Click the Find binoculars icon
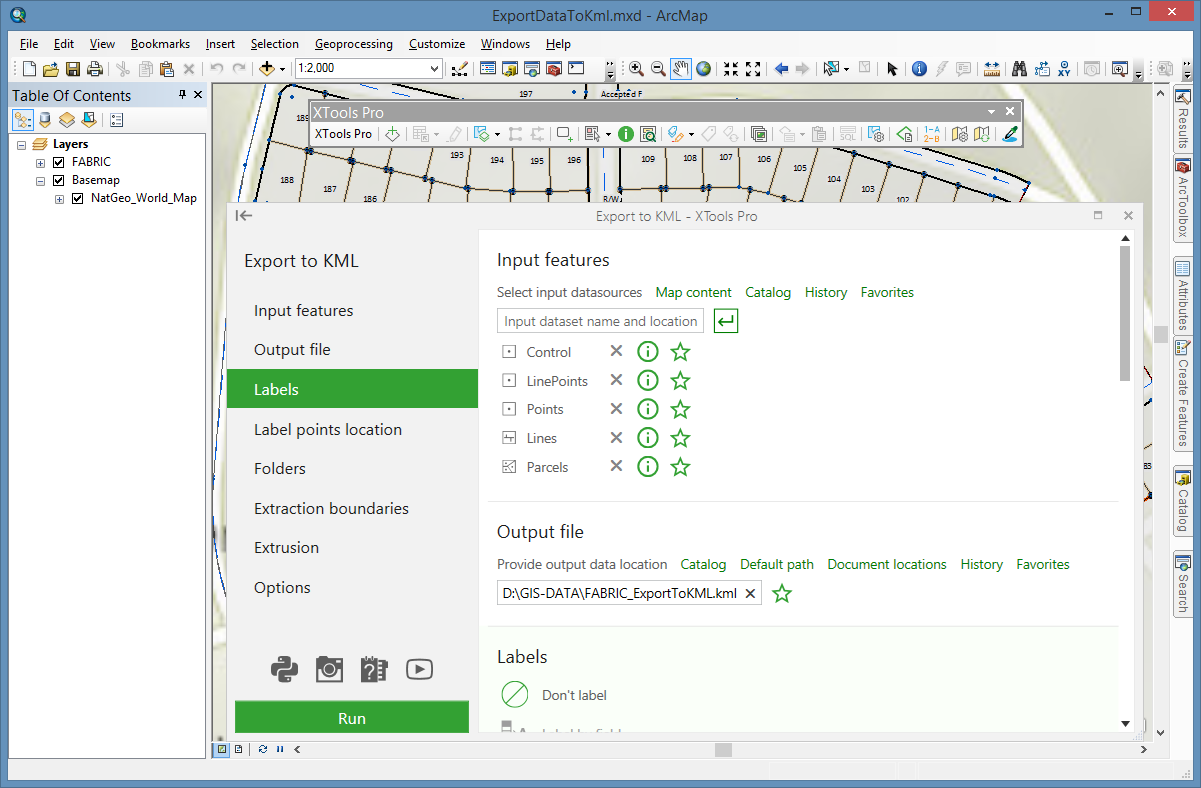This screenshot has width=1201, height=788. point(1020,69)
